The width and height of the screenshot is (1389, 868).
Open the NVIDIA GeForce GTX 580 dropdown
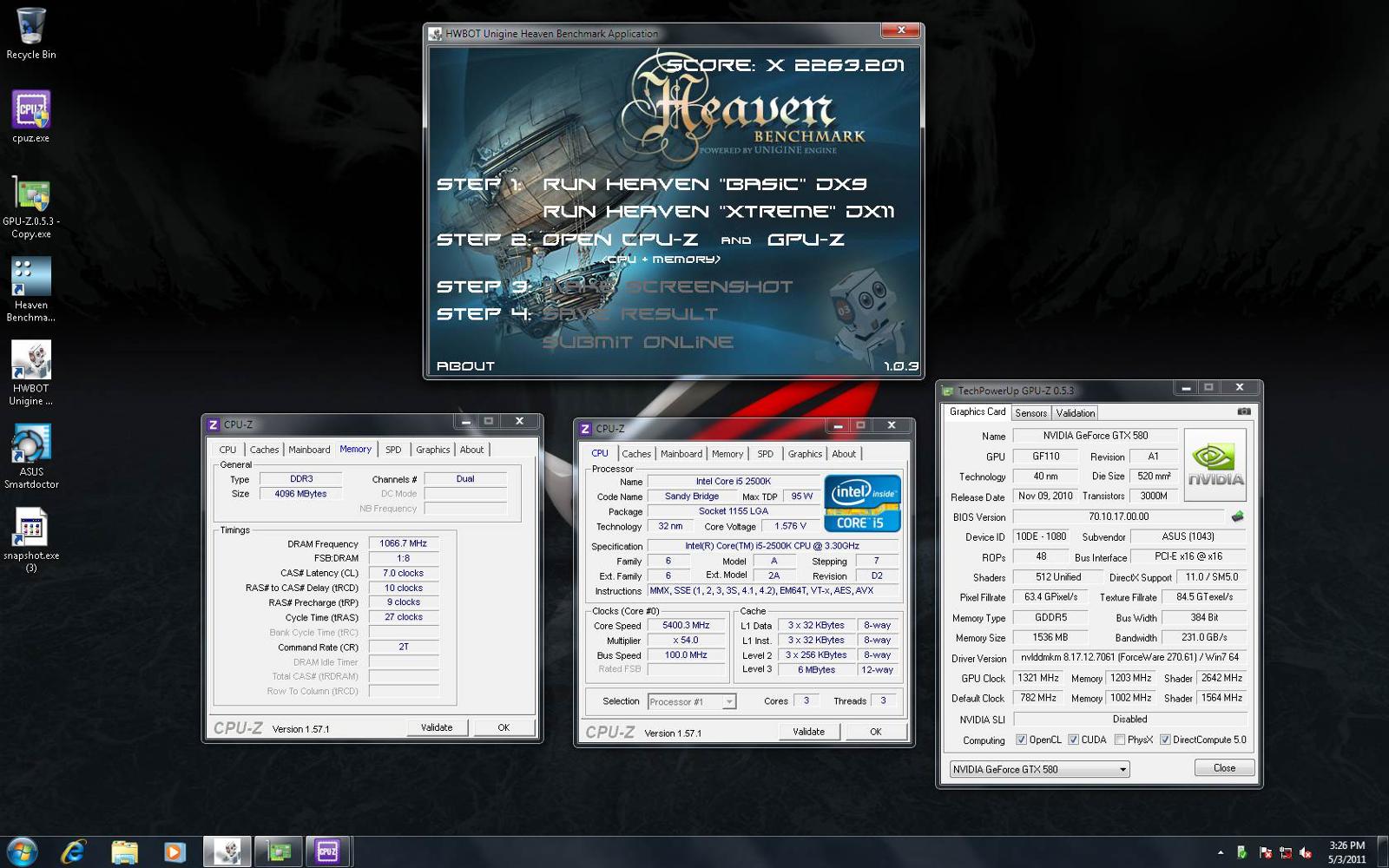[1039, 769]
